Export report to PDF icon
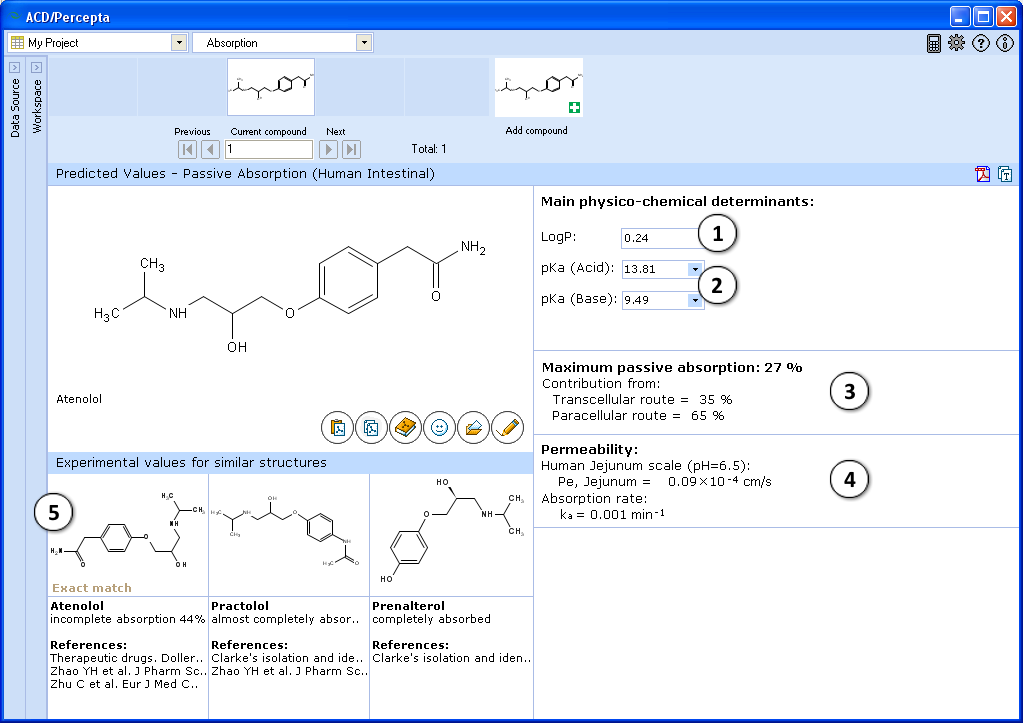1023x723 pixels. pyautogui.click(x=983, y=174)
